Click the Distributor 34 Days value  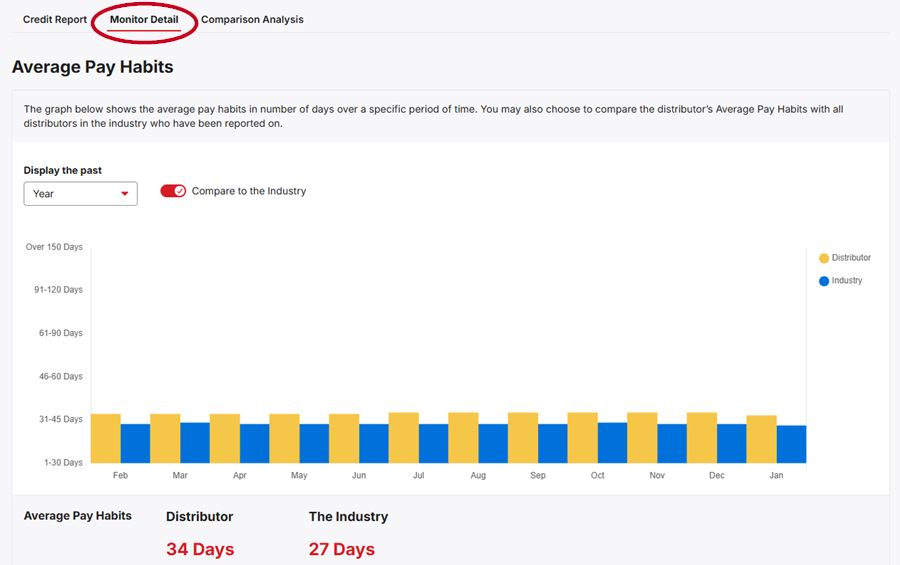(200, 549)
